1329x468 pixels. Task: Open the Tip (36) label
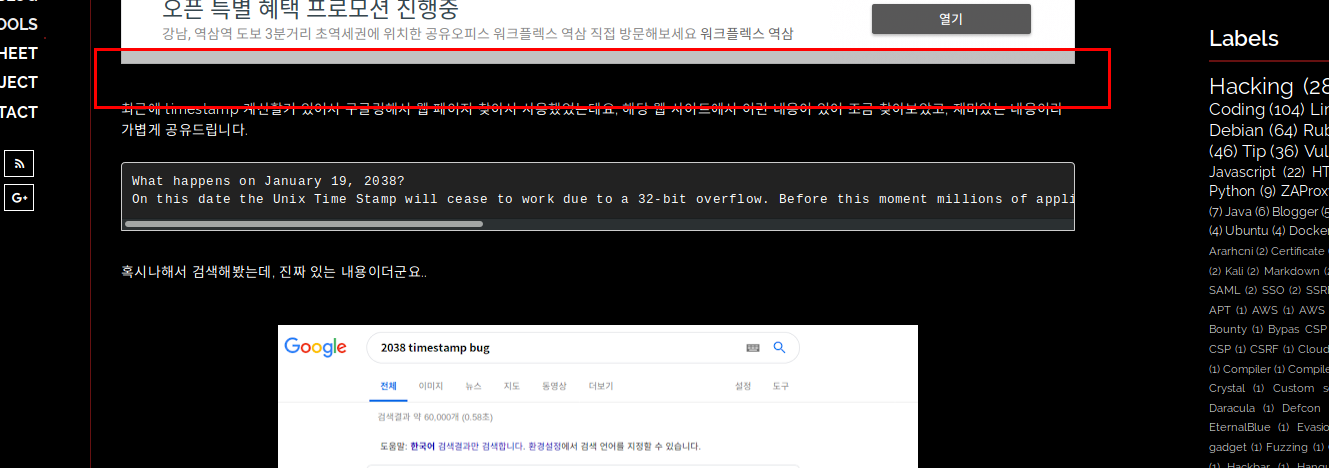[x=1270, y=151]
